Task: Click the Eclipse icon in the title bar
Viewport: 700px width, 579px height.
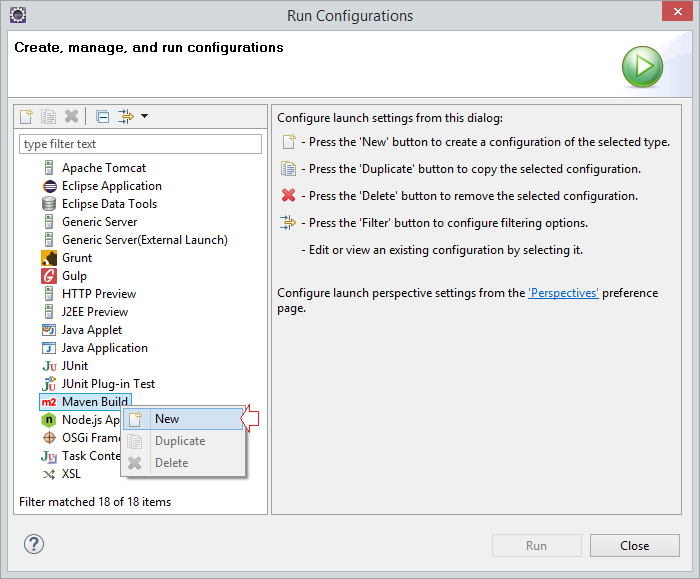Action: 18,15
